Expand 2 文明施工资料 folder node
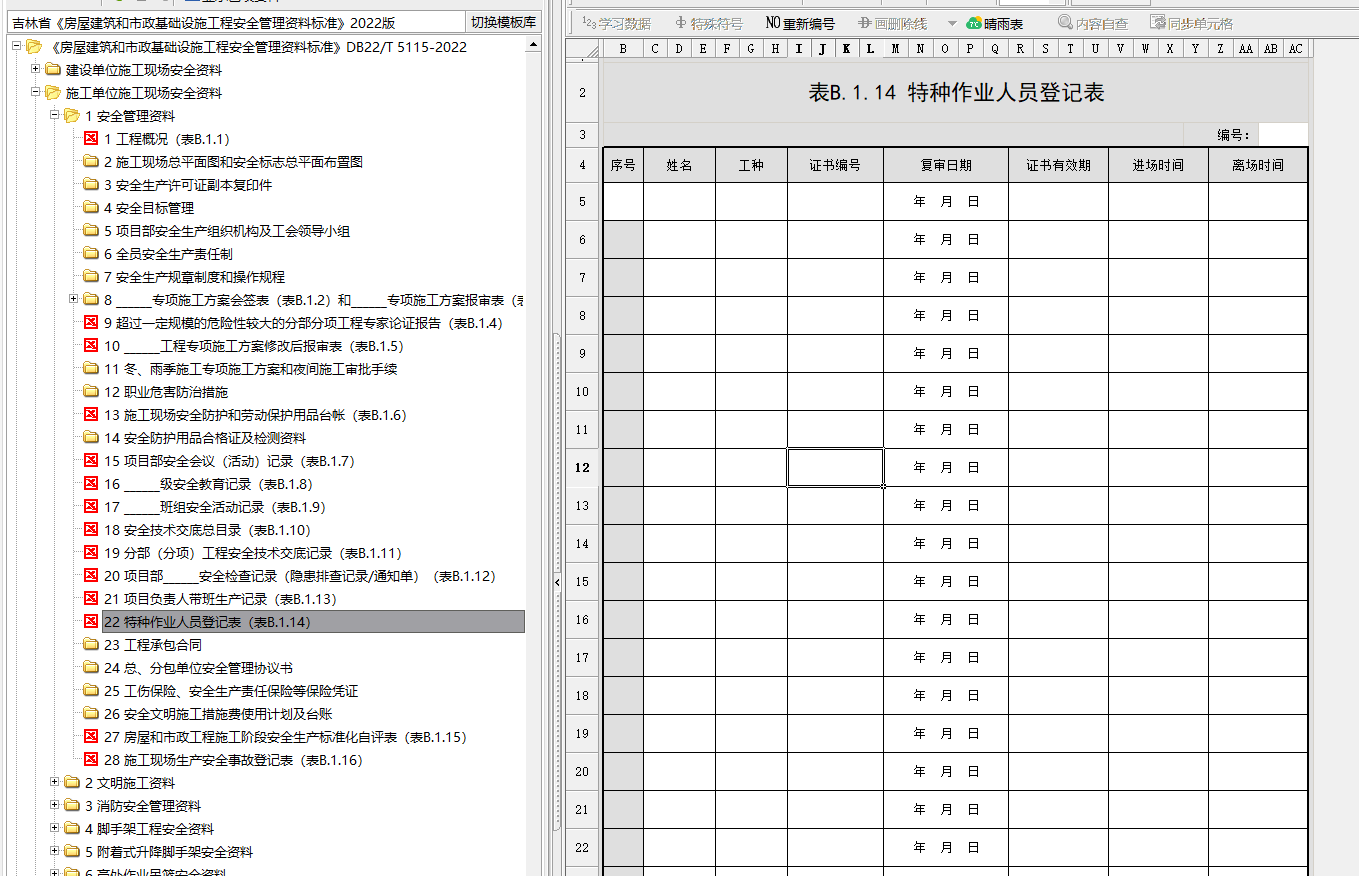The height and width of the screenshot is (876, 1359). click(x=55, y=782)
